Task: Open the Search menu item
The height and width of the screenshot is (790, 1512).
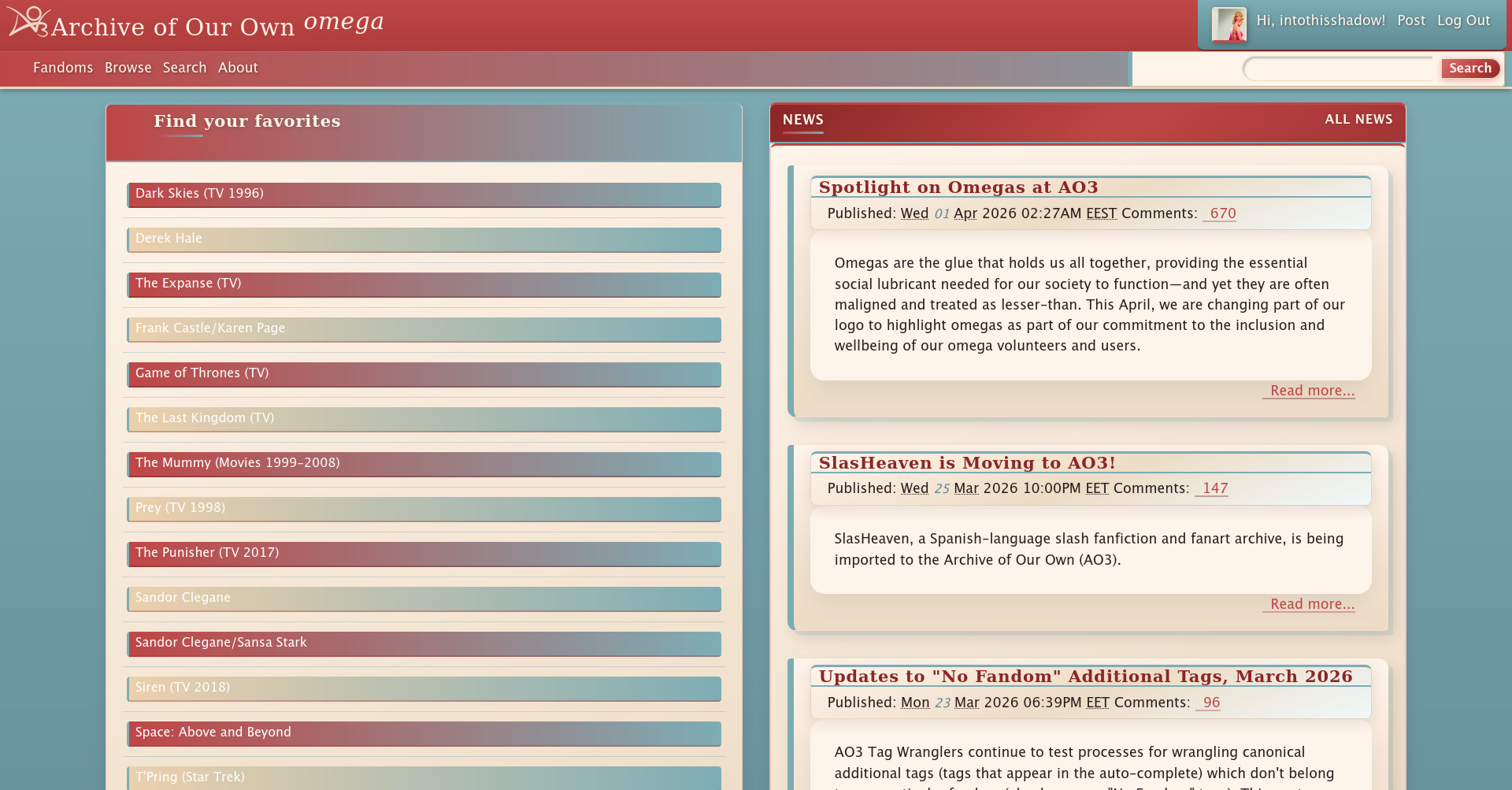Action: 184,68
